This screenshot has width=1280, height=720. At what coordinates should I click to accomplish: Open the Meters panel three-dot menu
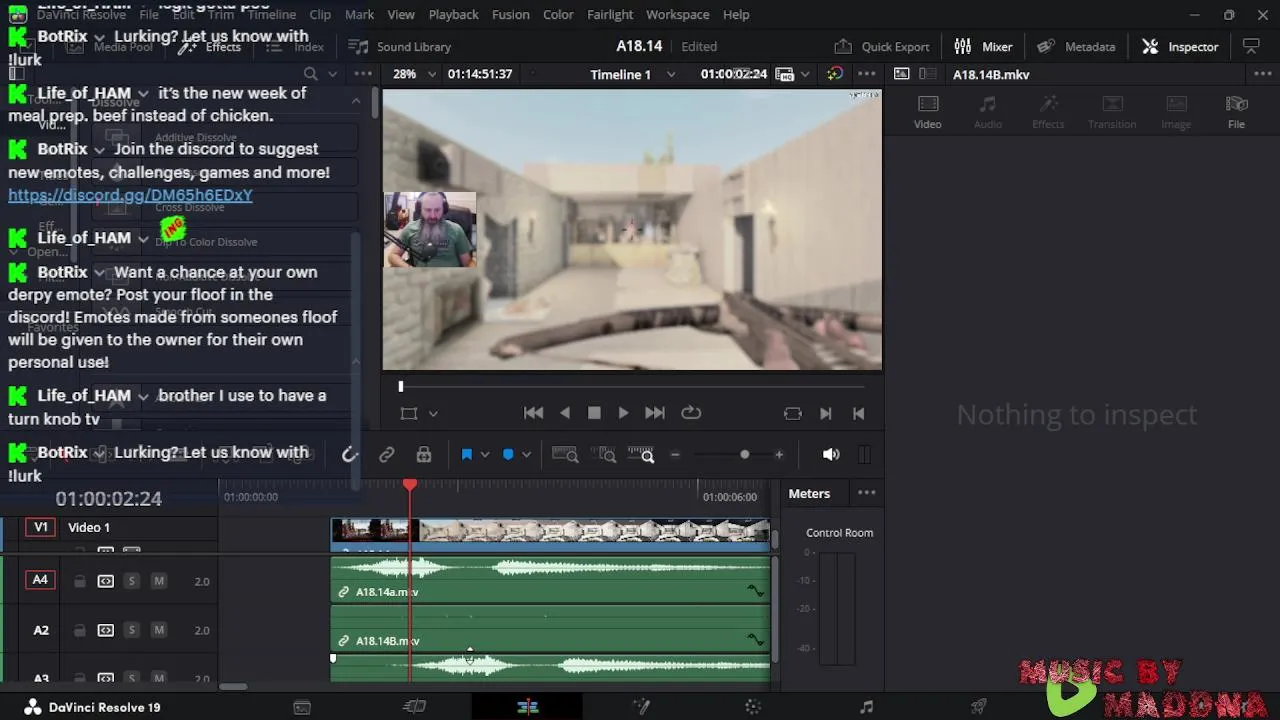867,493
